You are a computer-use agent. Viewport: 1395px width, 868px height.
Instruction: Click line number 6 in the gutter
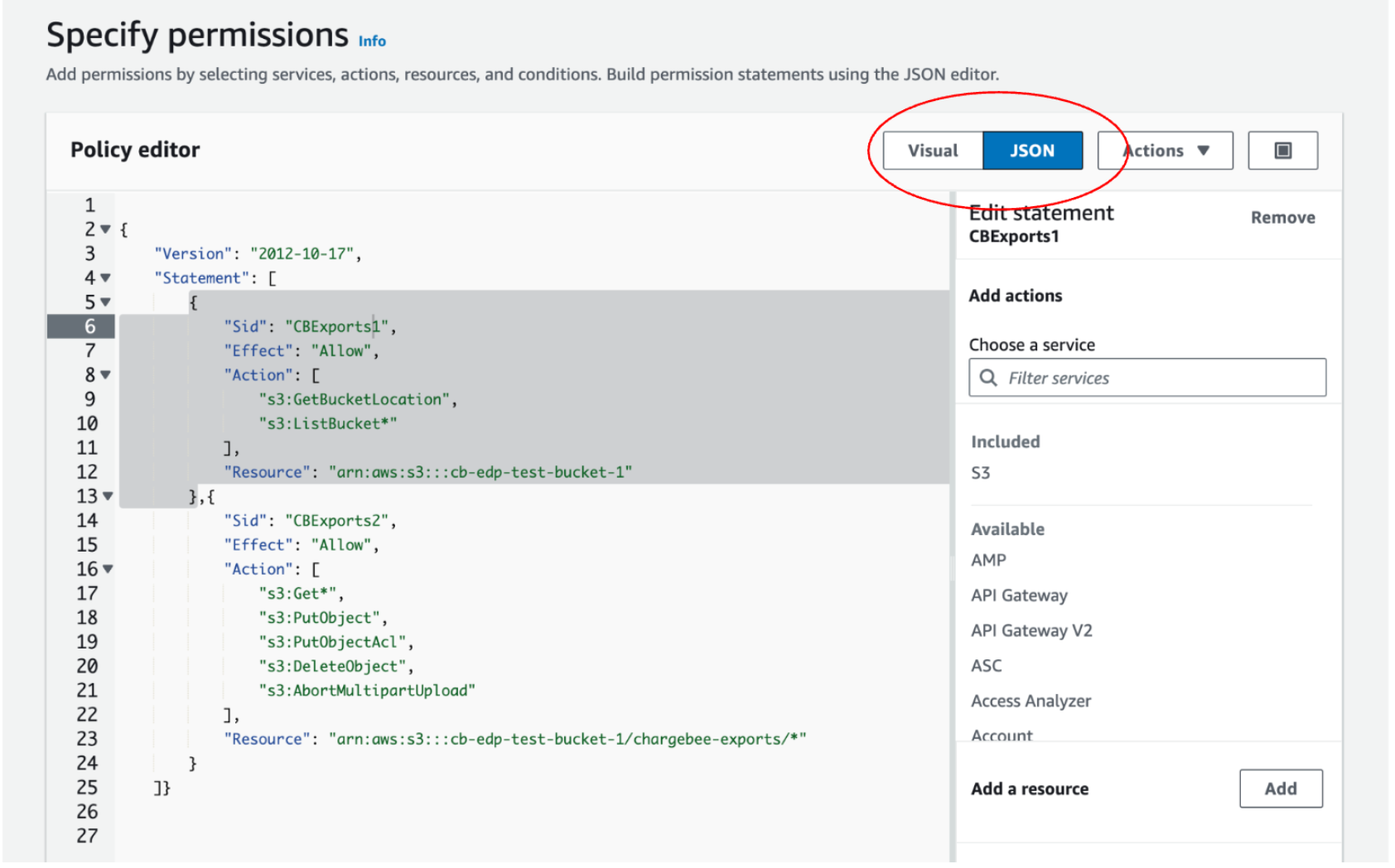89,326
